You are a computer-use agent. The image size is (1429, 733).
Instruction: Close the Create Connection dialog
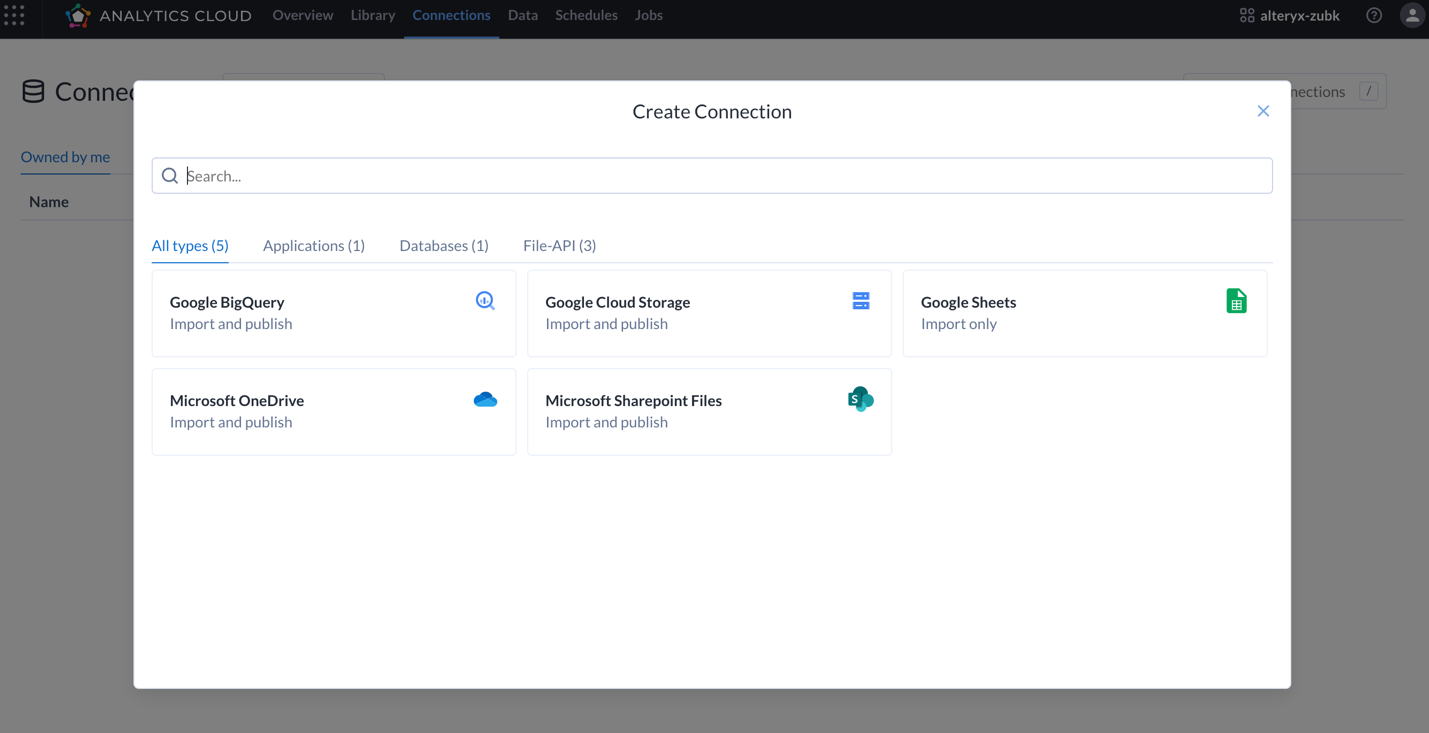coord(1263,111)
